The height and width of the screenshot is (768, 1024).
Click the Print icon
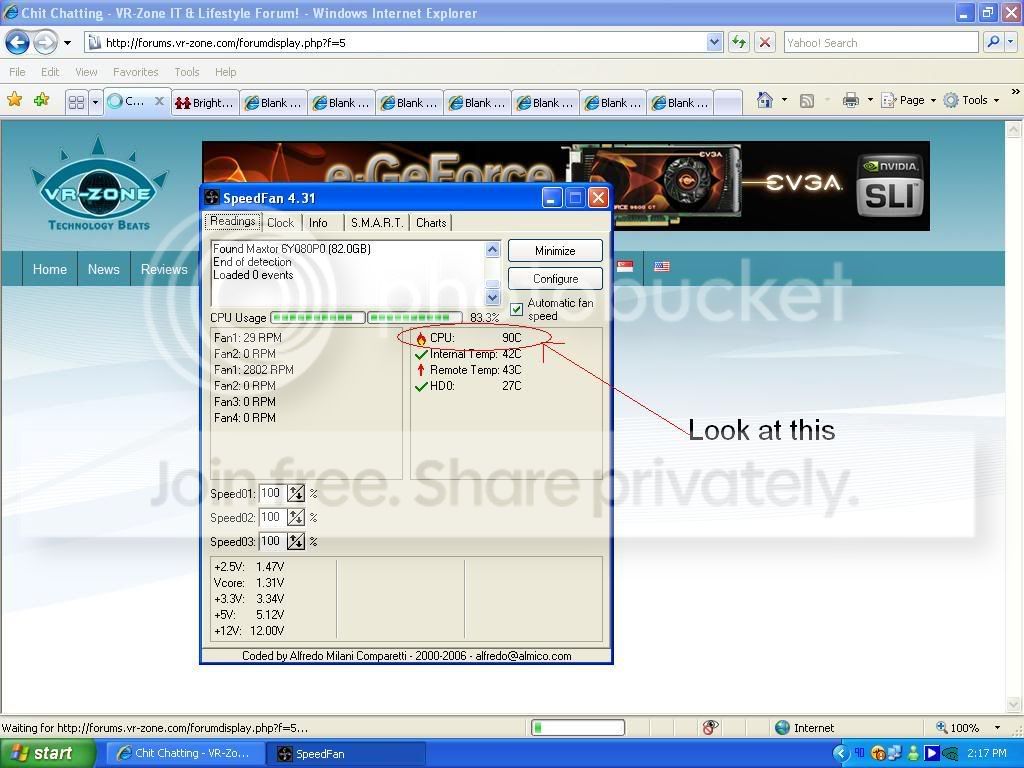tap(850, 100)
